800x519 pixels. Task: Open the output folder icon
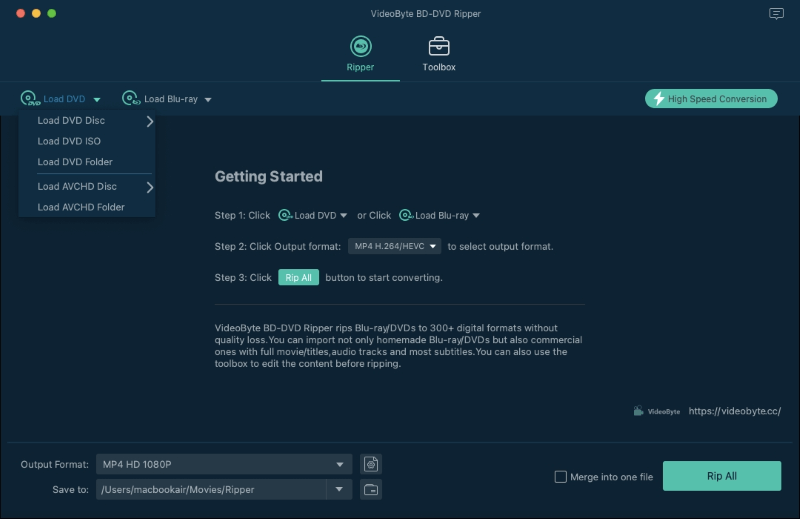pyautogui.click(x=371, y=489)
